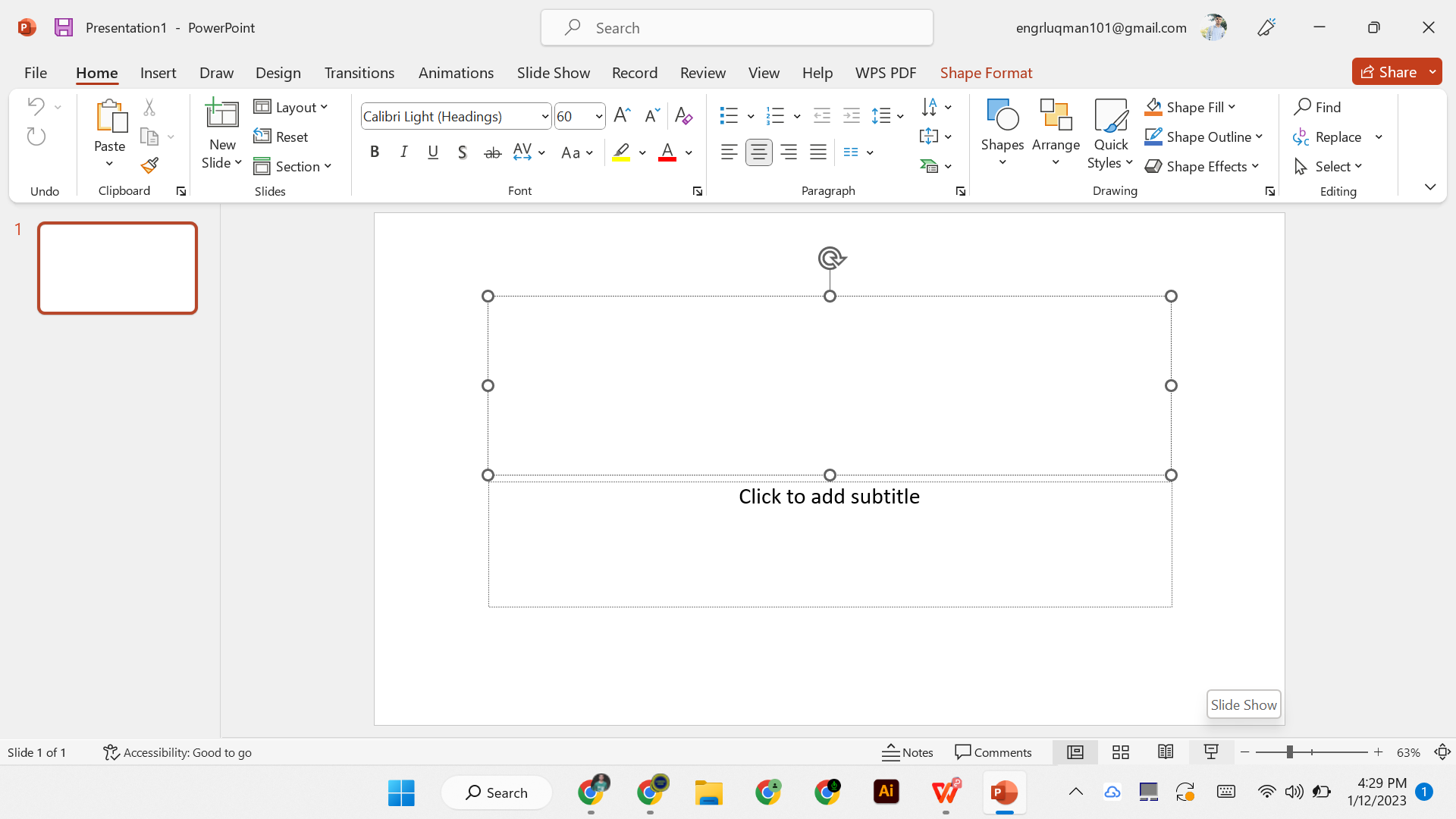The height and width of the screenshot is (819, 1456).
Task: Open the File menu
Action: pyautogui.click(x=36, y=72)
